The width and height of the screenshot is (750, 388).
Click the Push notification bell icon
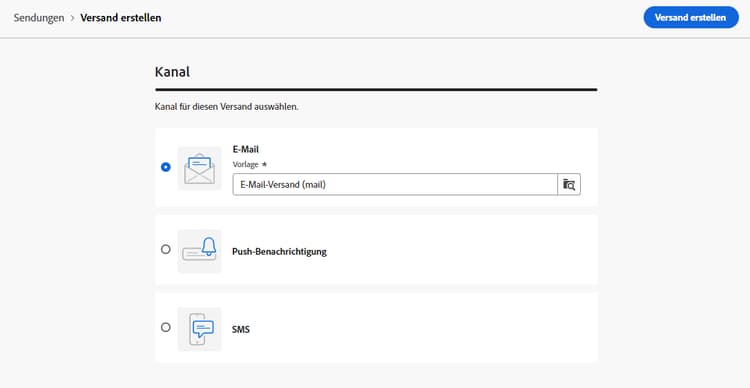pyautogui.click(x=199, y=251)
